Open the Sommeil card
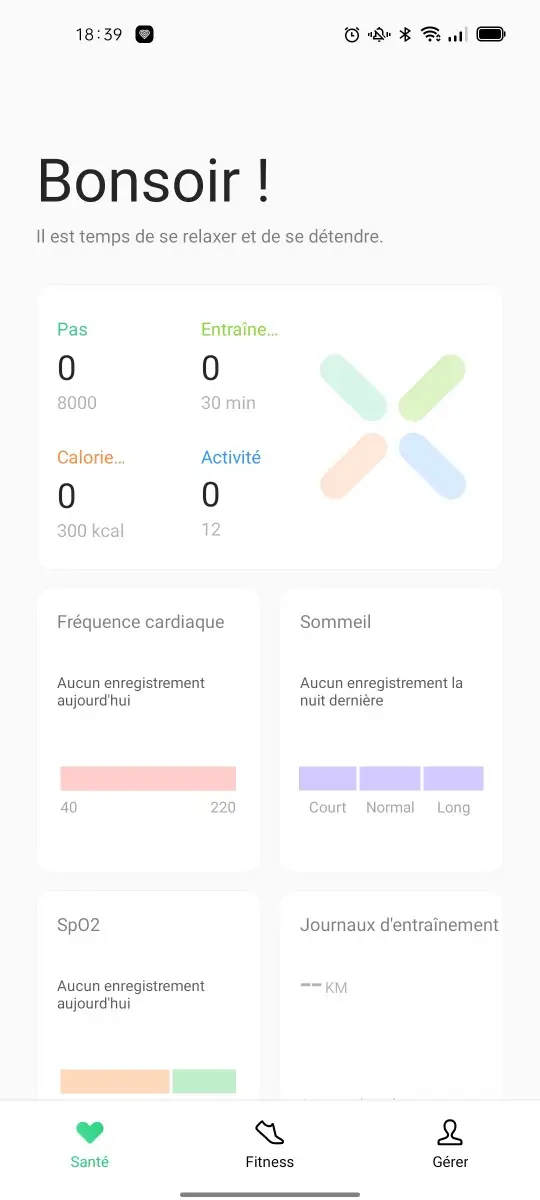 pyautogui.click(x=391, y=729)
